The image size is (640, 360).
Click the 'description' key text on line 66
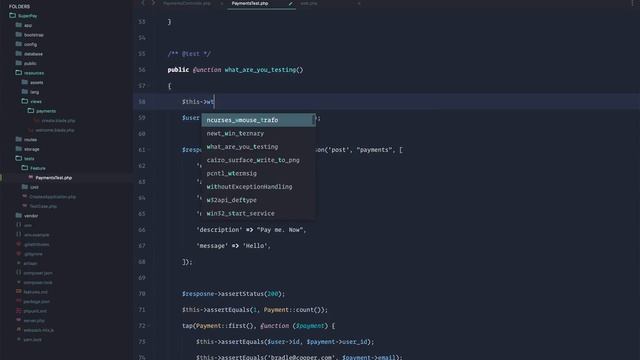[x=220, y=230]
